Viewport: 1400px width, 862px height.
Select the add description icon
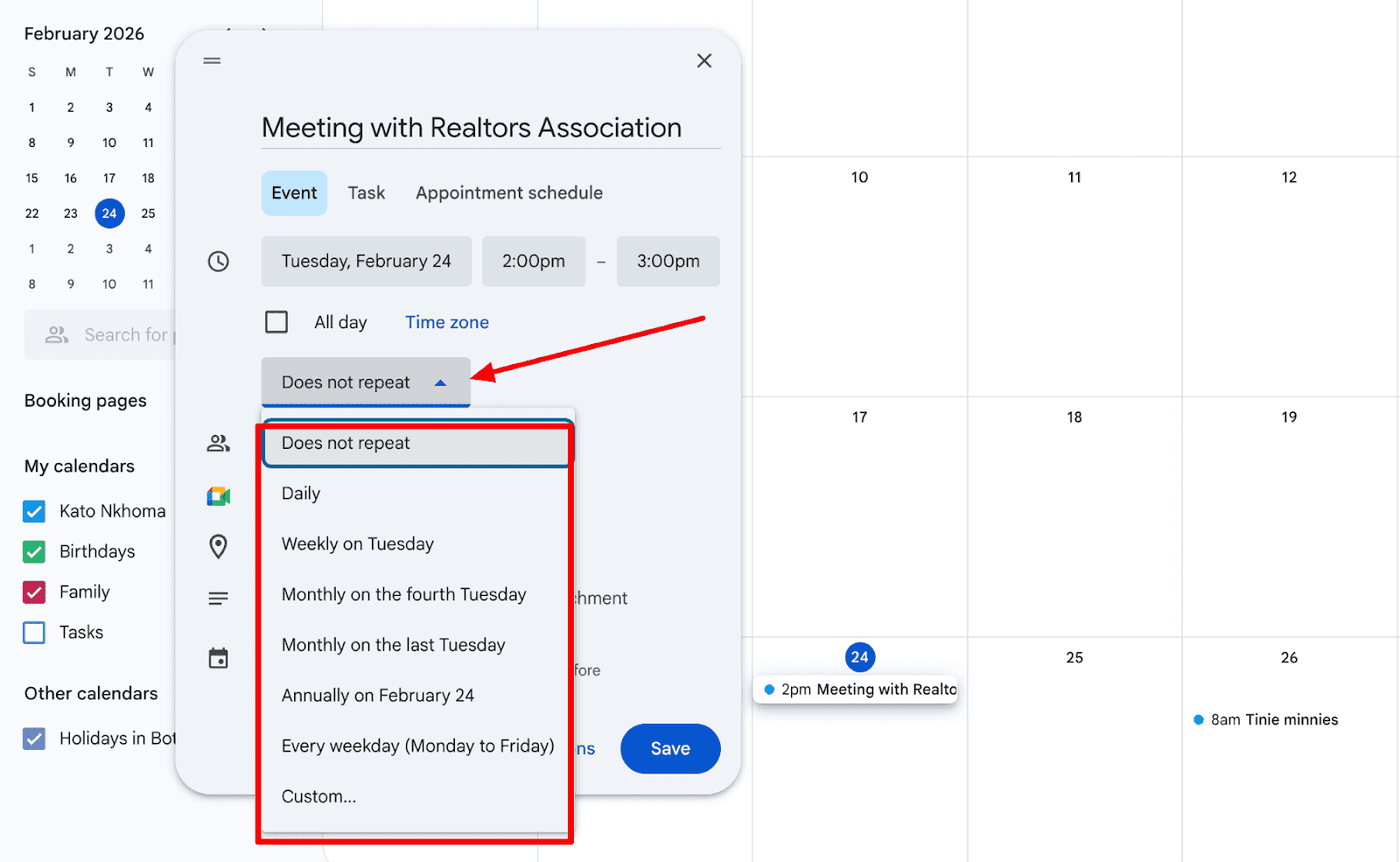219,598
